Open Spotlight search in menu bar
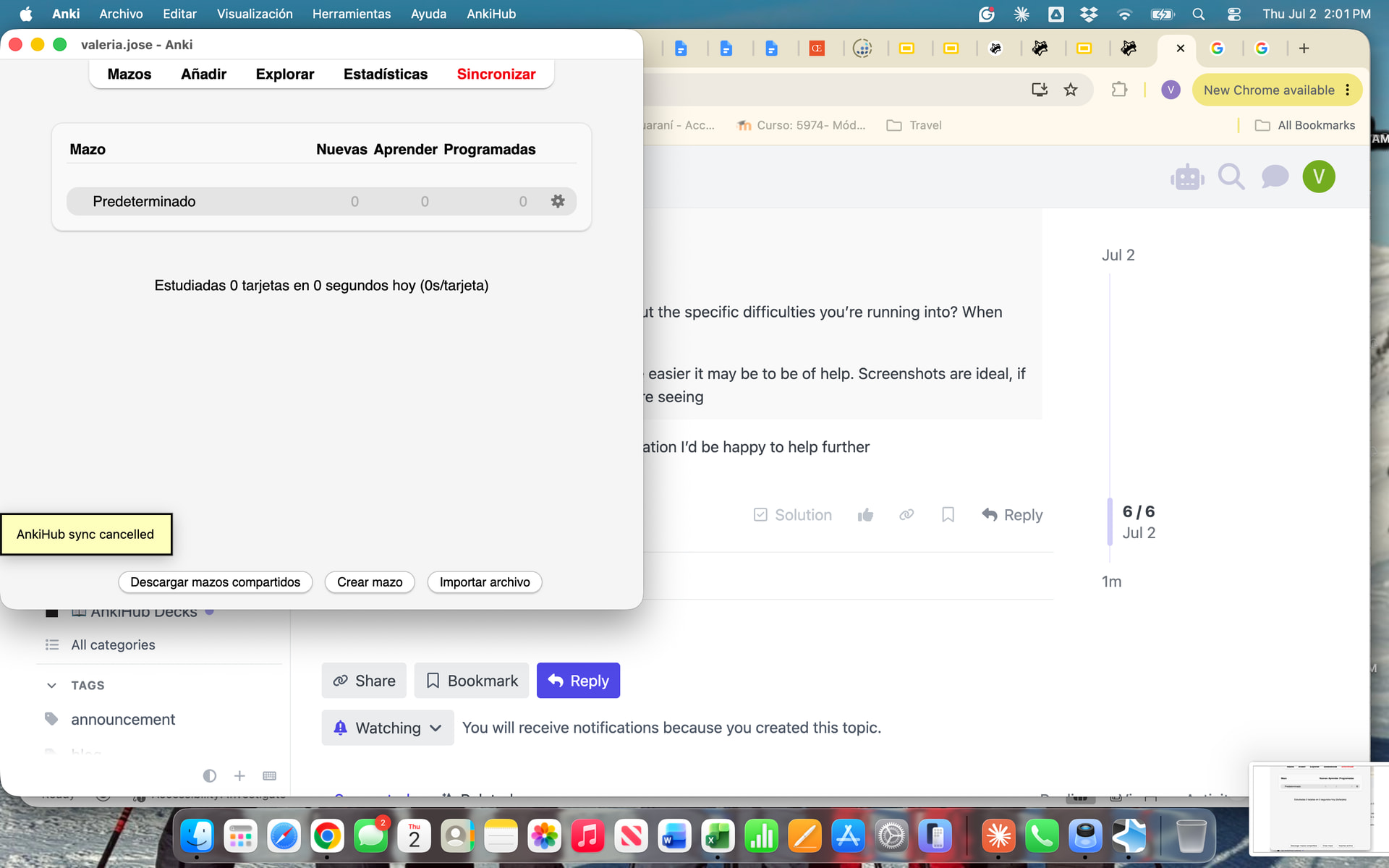The width and height of the screenshot is (1389, 868). [x=1199, y=14]
